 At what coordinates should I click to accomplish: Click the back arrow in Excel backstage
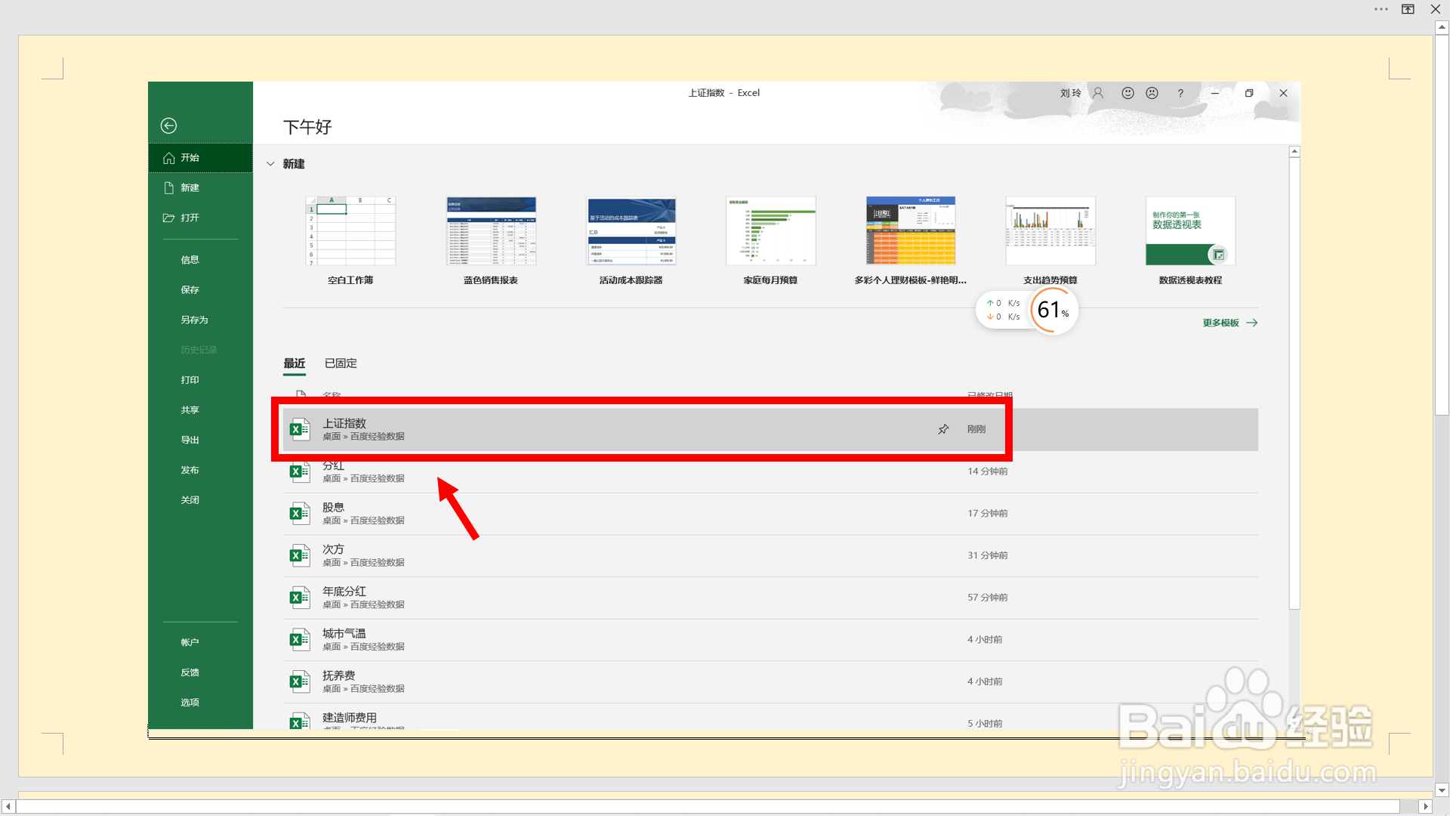coord(169,126)
